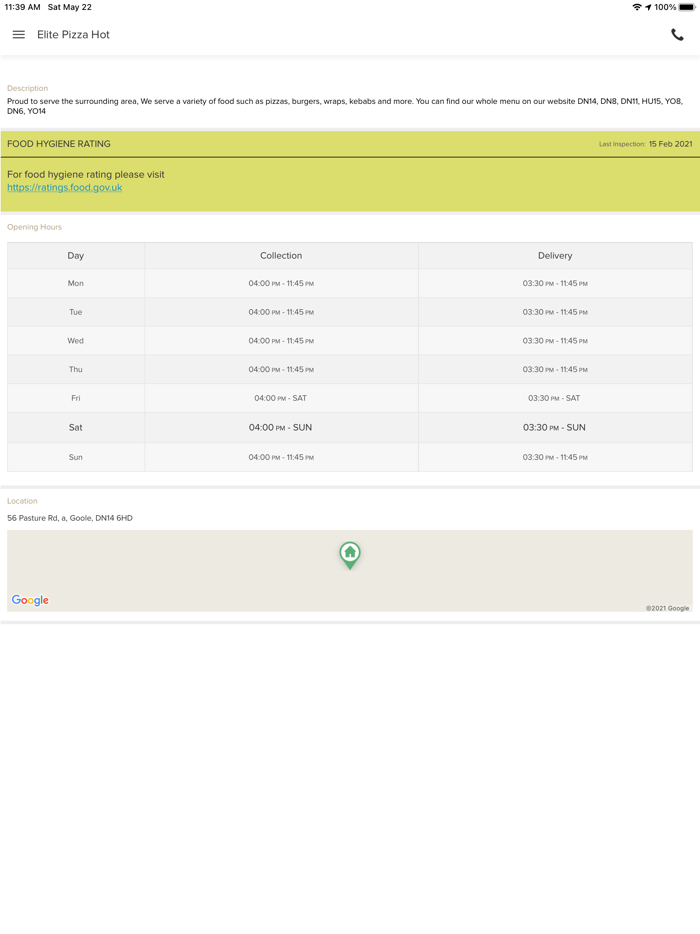The height and width of the screenshot is (934, 700).
Task: Tap 'For food hygiene rating please visit' text
Action: (x=86, y=175)
